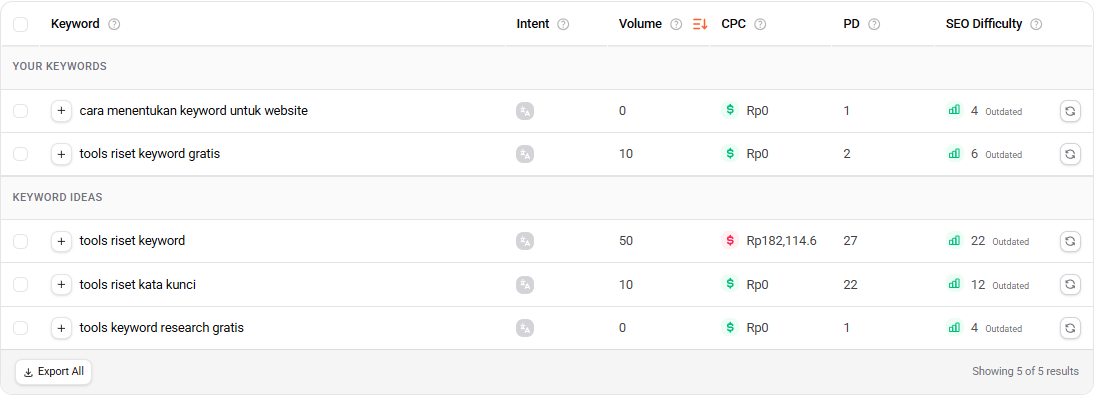Click intent translate icon for tools riset keyword gratis

coord(525,154)
